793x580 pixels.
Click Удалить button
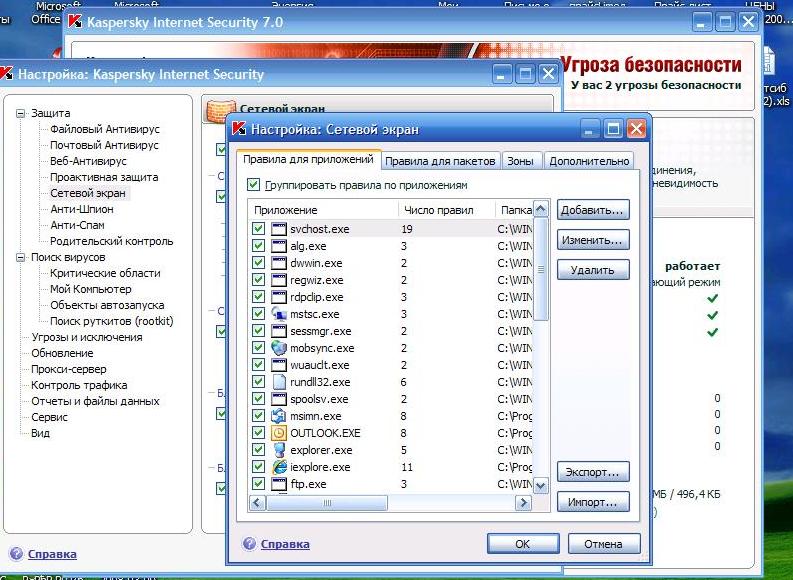pos(593,270)
